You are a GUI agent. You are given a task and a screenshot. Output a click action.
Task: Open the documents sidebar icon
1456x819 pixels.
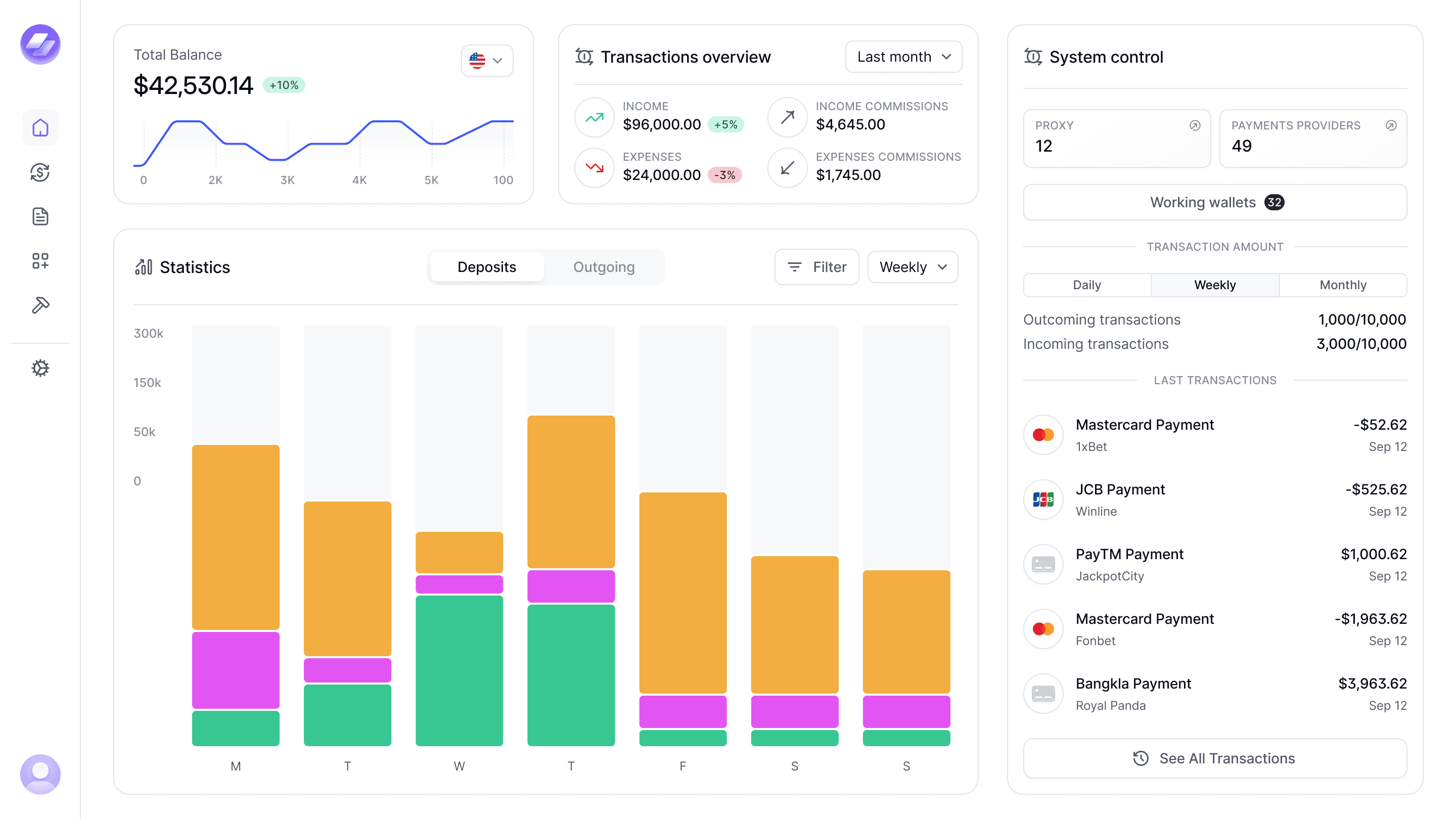click(40, 216)
